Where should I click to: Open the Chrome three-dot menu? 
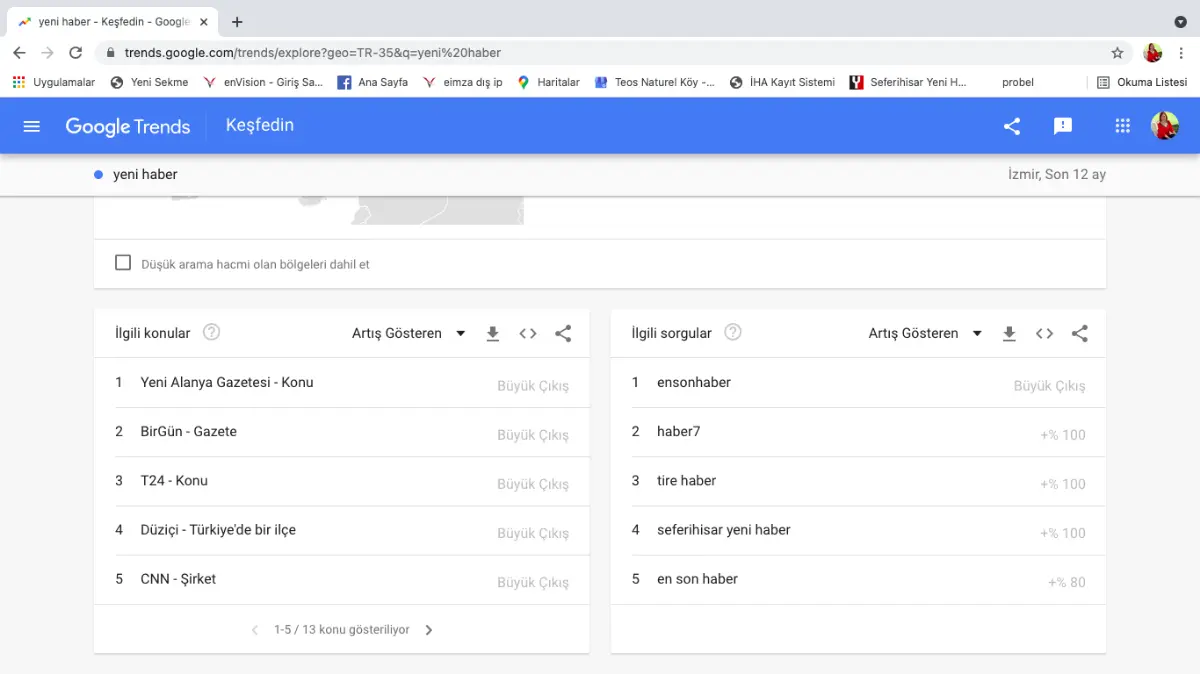point(1181,53)
